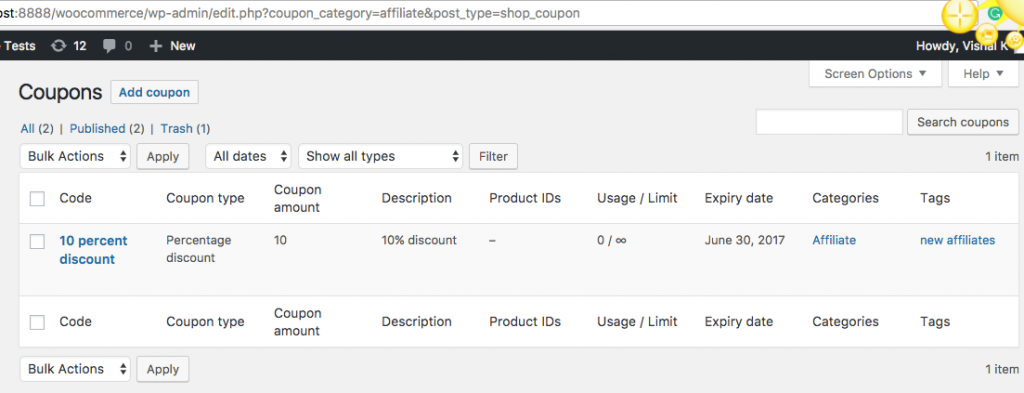This screenshot has height=393, width=1024.
Task: Open the 10 percent discount coupon link
Action: coord(93,250)
